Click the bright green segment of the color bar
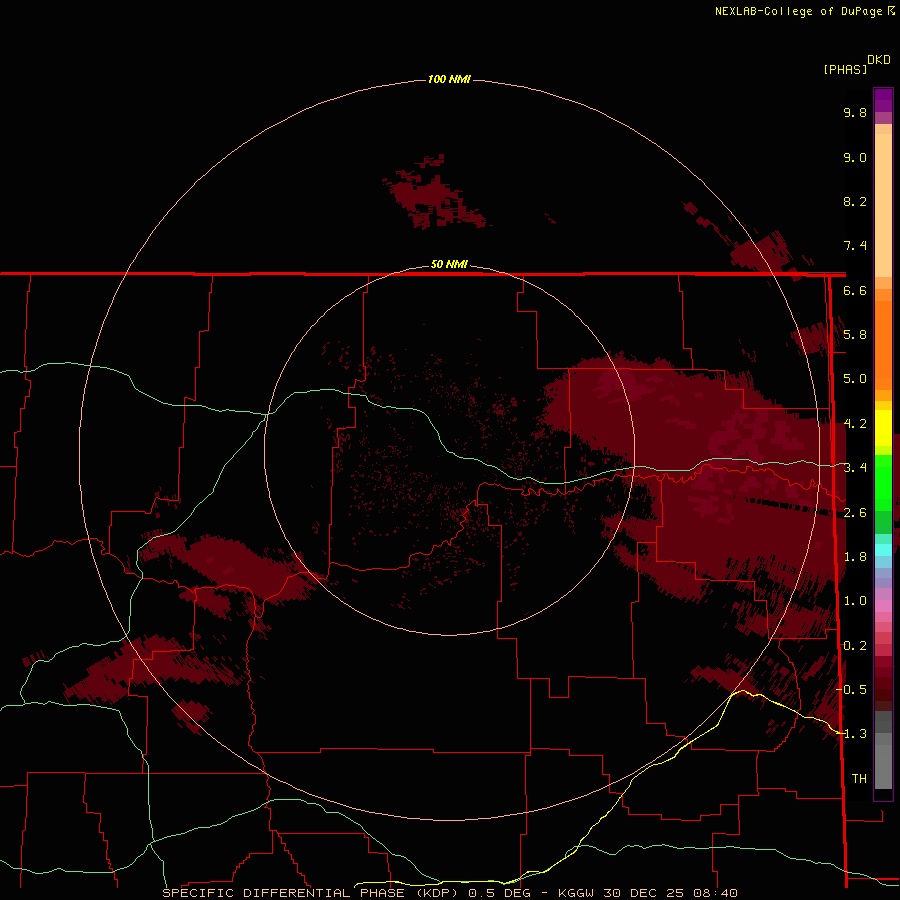This screenshot has width=900, height=900. 883,482
